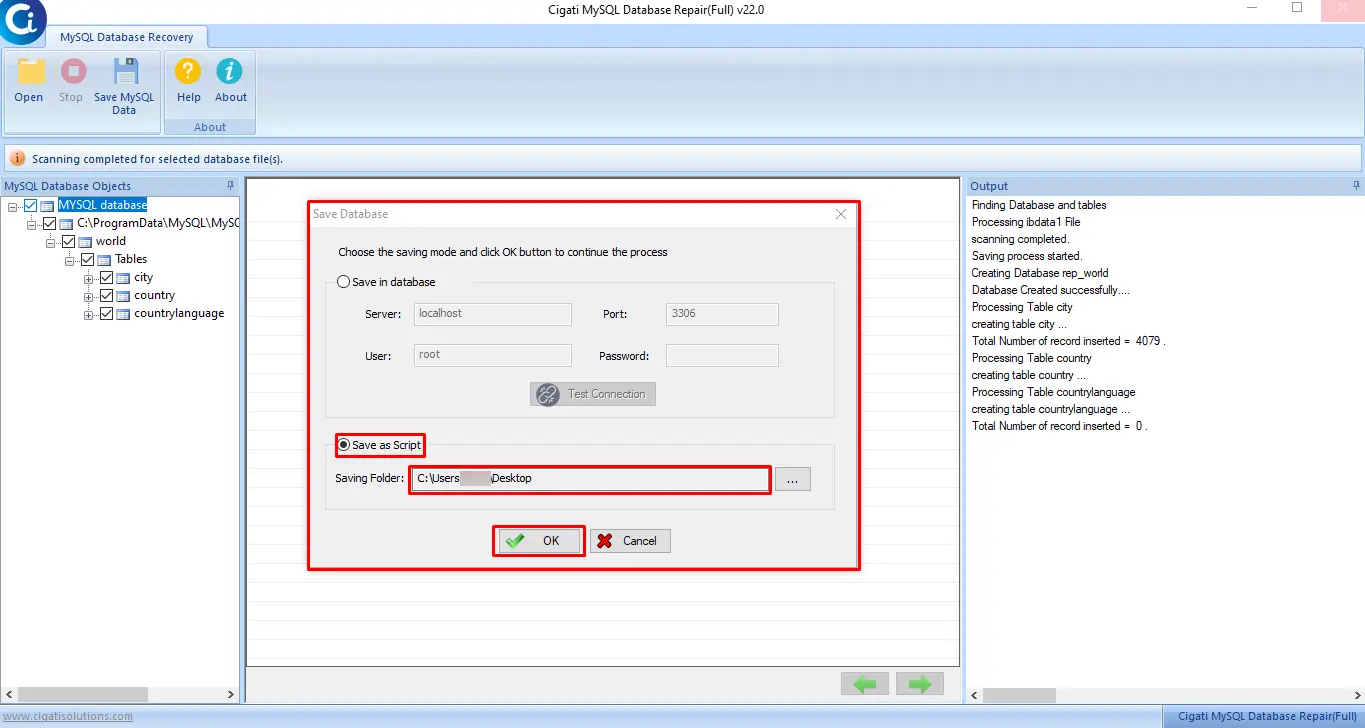Viewport: 1365px width, 728px height.
Task: Collapse the Tables node
Action: pyautogui.click(x=70, y=260)
